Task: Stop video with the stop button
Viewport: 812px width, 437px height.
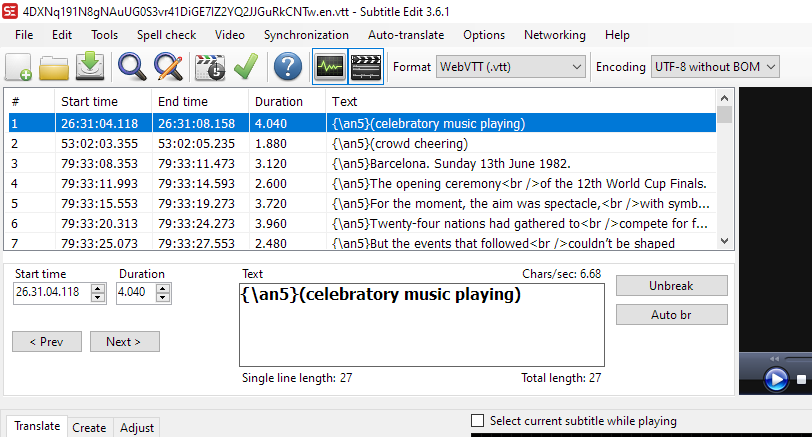Action: coord(801,380)
